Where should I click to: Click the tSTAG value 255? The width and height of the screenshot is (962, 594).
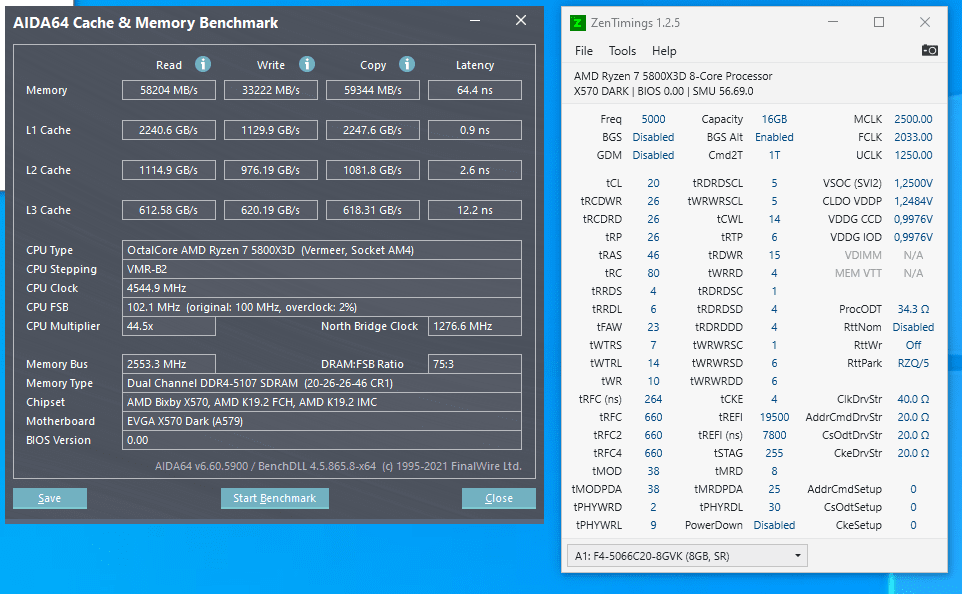coord(774,453)
